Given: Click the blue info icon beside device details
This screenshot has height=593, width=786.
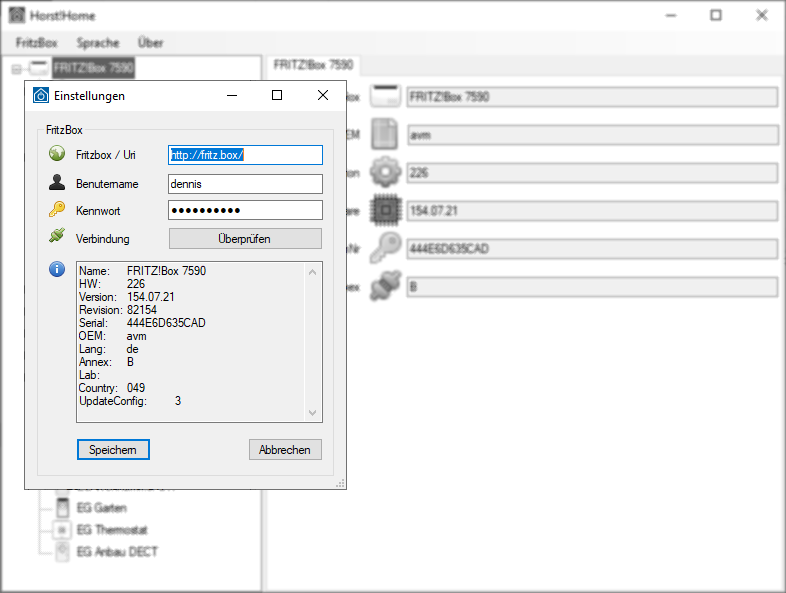Looking at the screenshot, I should coord(57,269).
